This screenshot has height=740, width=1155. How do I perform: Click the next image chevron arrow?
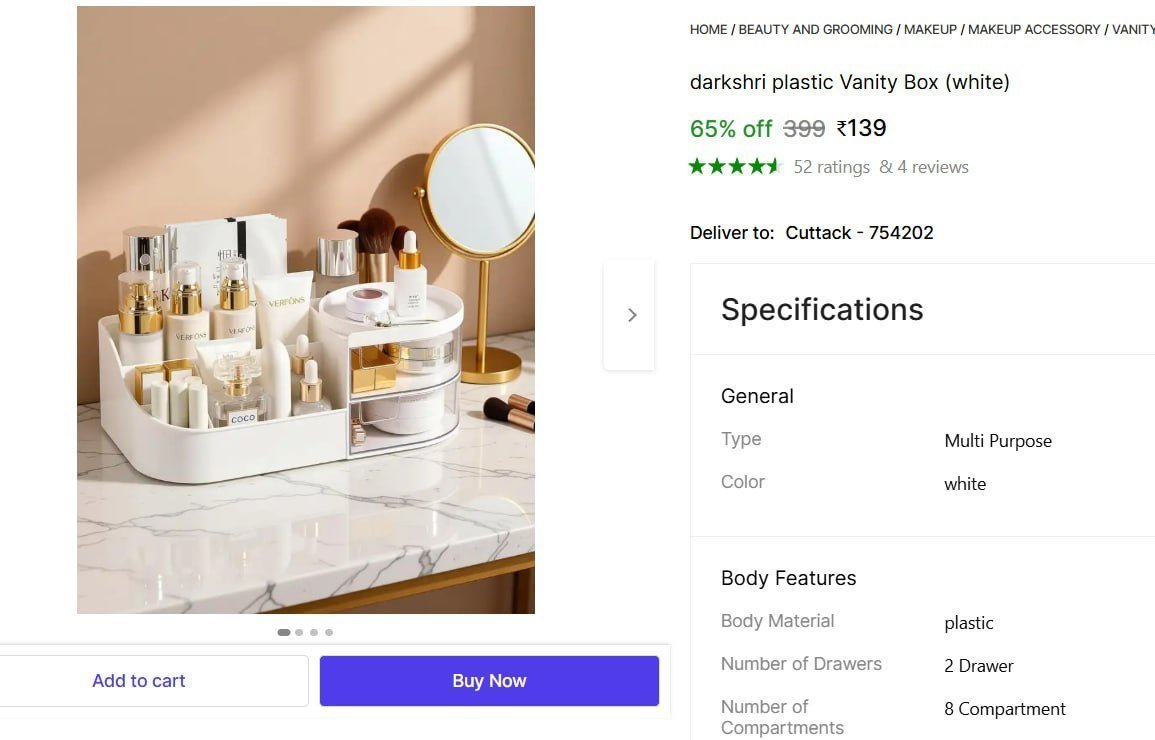pos(631,315)
